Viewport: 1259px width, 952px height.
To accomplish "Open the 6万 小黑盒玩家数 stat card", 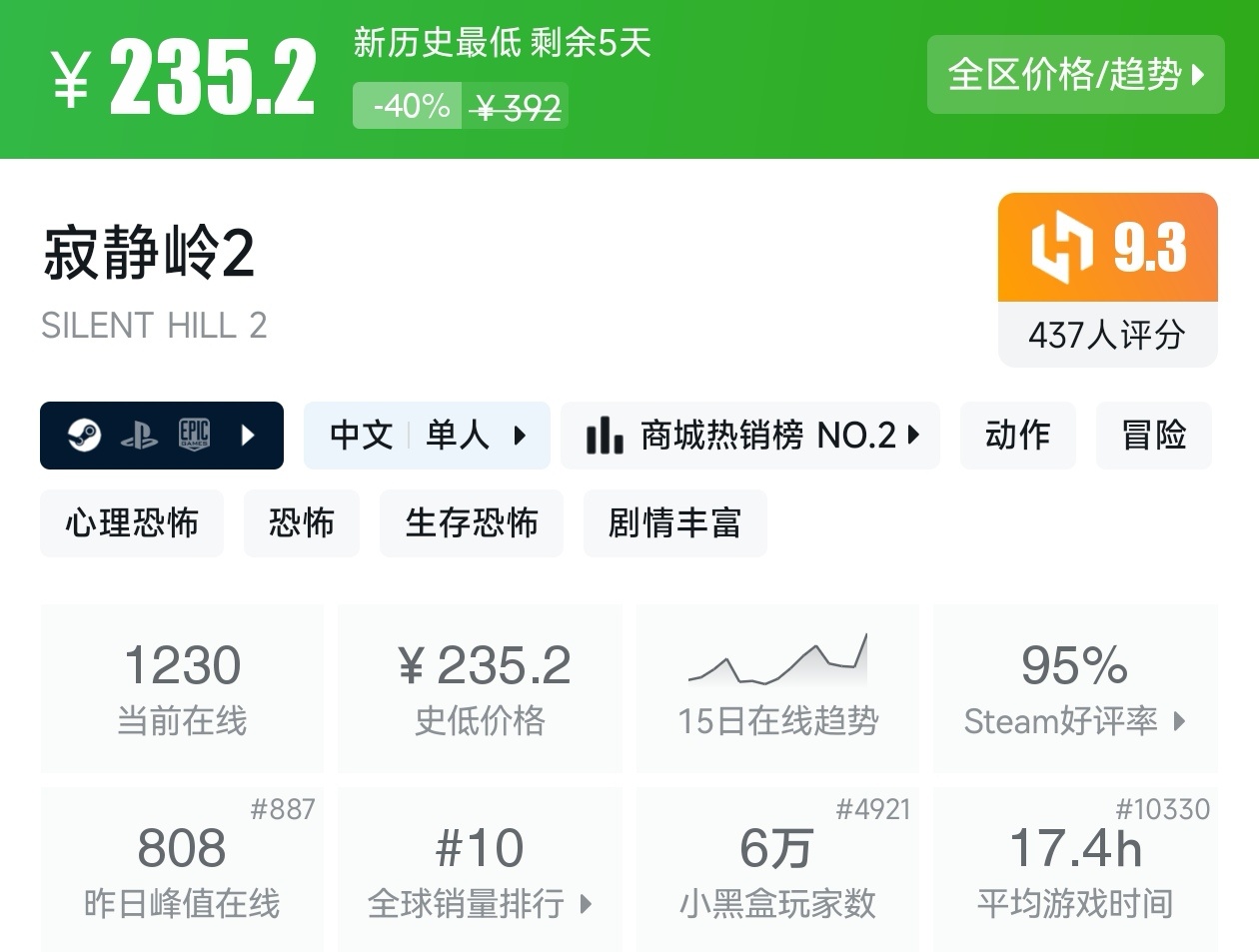I will (777, 869).
